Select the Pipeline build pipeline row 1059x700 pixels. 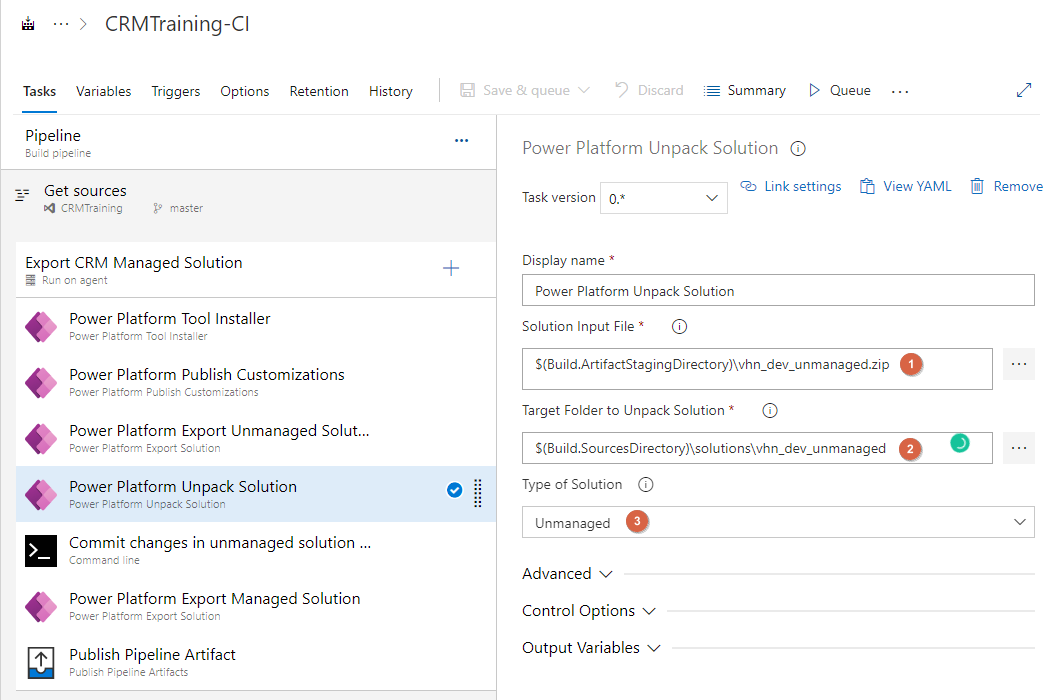coord(249,143)
